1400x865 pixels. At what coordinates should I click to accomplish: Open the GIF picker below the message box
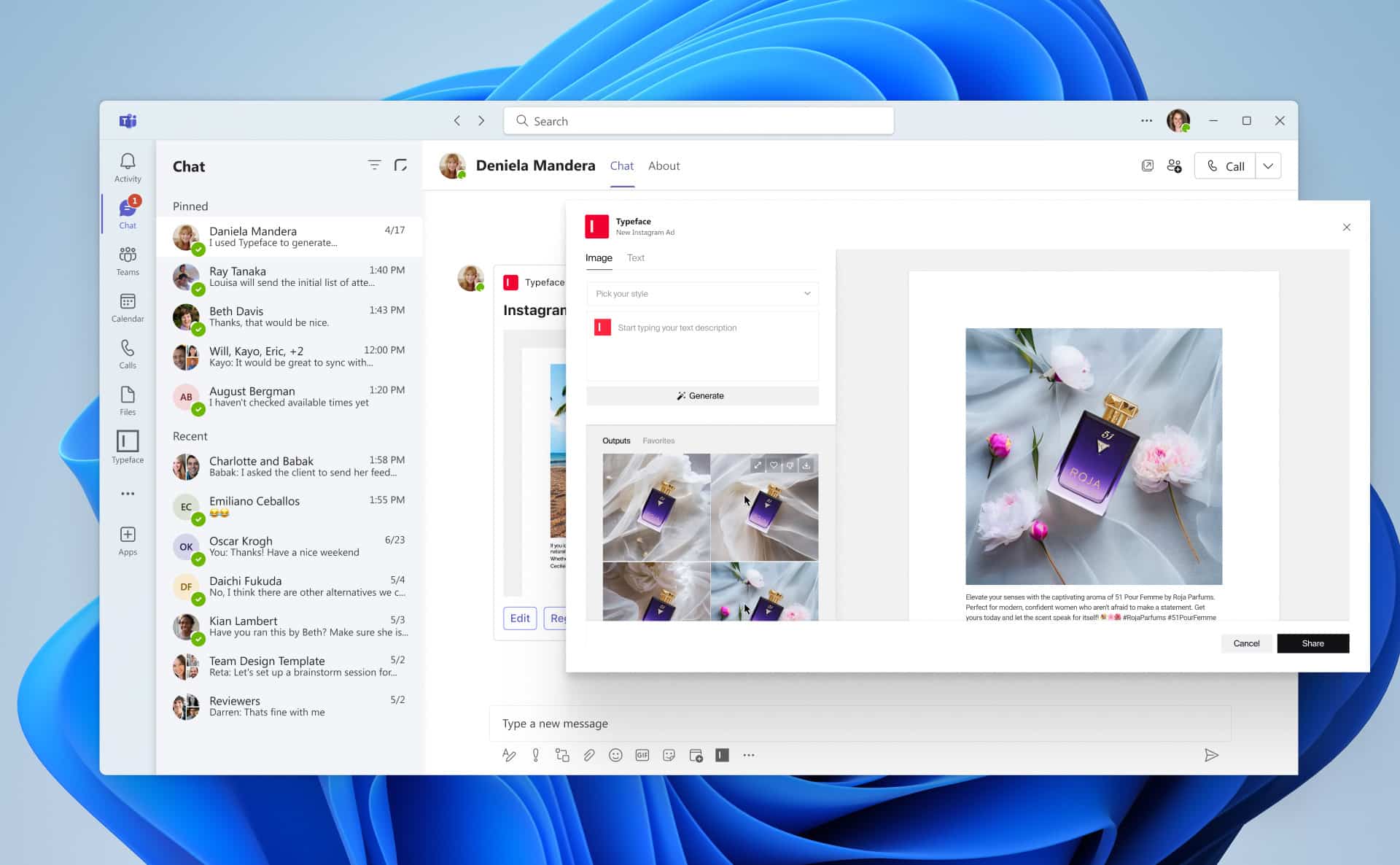point(642,755)
